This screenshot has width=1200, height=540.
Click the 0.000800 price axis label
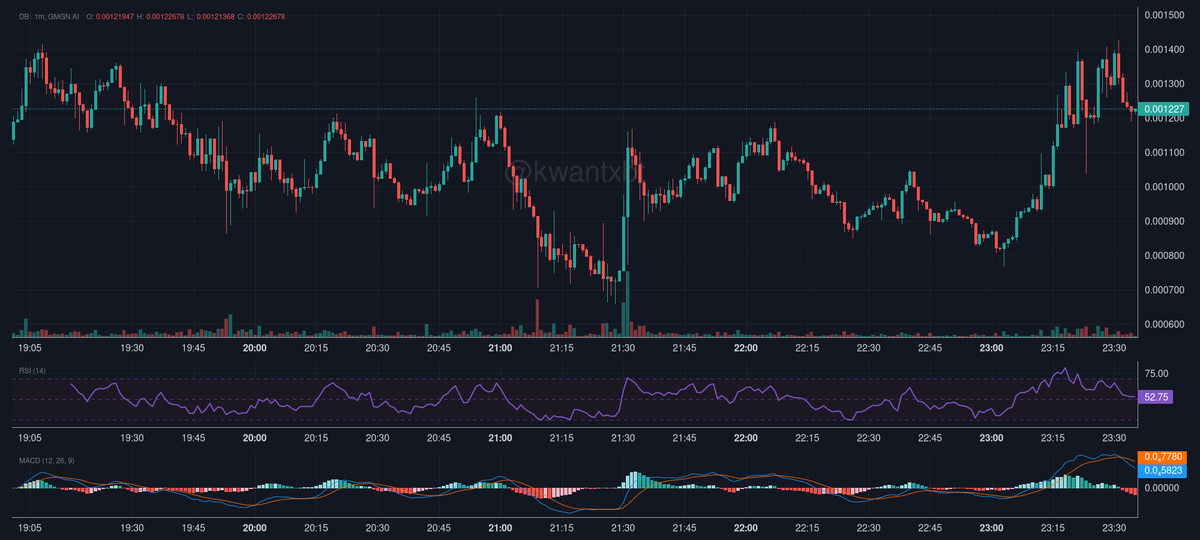(1164, 256)
